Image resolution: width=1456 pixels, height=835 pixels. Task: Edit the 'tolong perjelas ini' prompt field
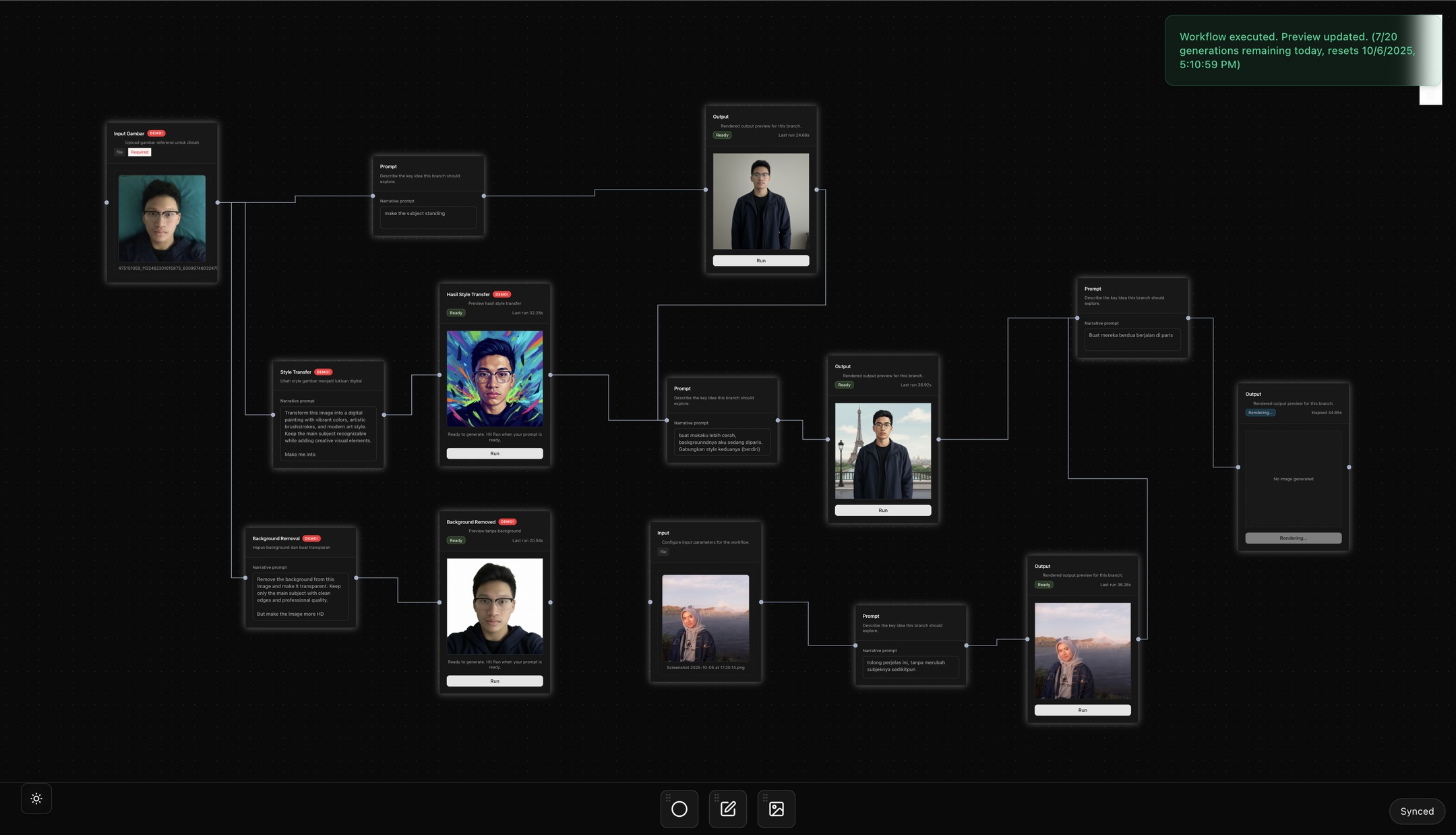coord(910,666)
